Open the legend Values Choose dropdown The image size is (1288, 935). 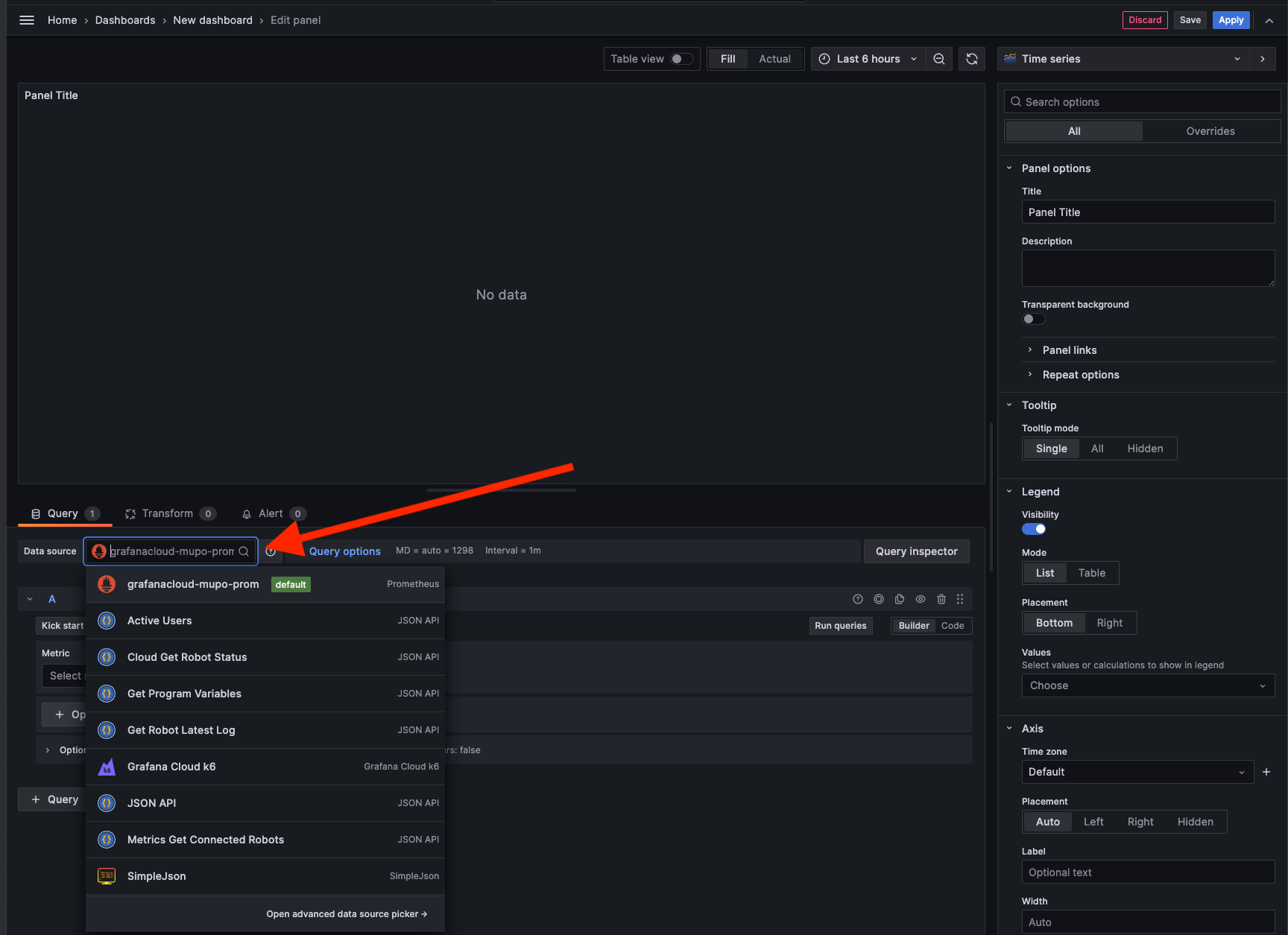[x=1148, y=685]
